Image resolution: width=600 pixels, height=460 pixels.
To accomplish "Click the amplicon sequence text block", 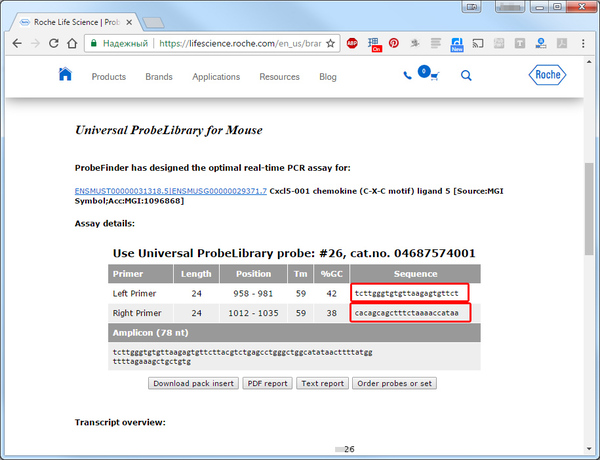I will pyautogui.click(x=243, y=357).
